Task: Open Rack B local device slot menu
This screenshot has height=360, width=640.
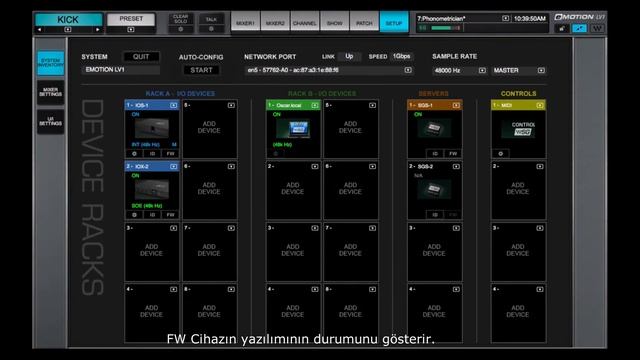Action: tap(315, 105)
